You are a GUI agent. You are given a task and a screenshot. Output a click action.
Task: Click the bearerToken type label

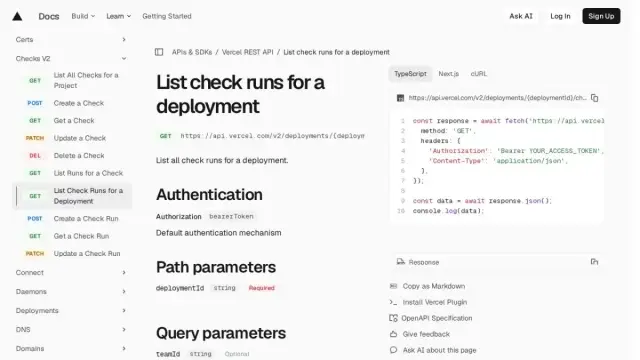[231, 216]
